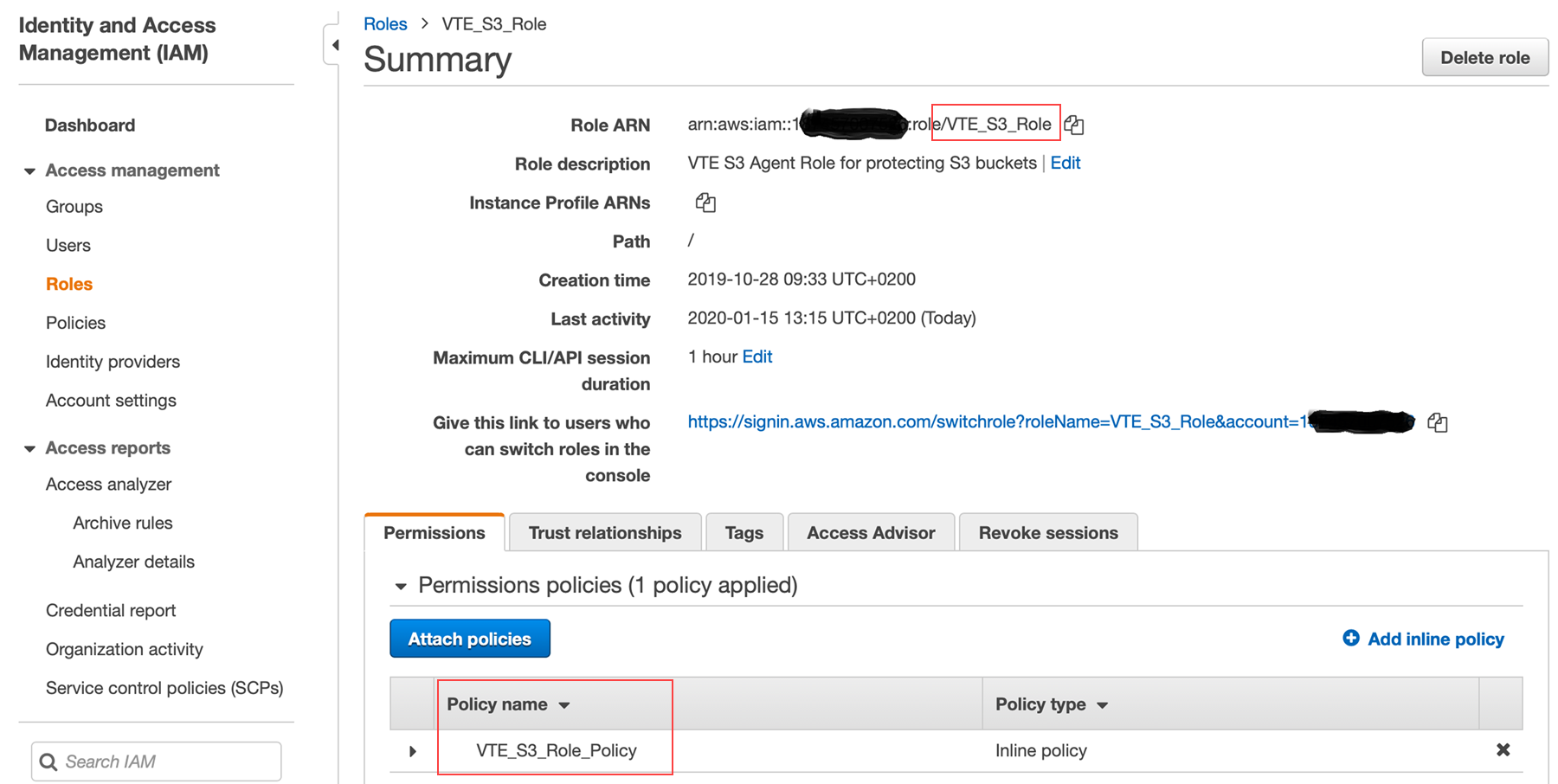
Task: Click the magnifier icon in Search IAM
Action: [48, 762]
